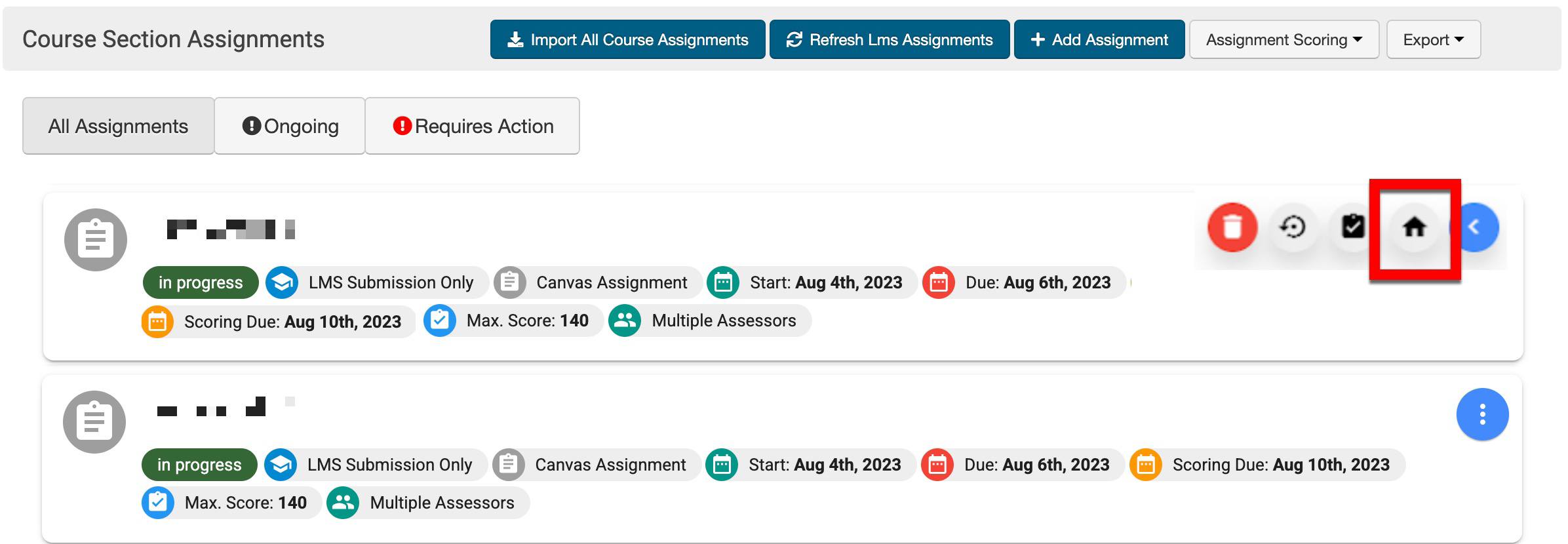The image size is (1568, 544).
Task: Click the home icon in action row
Action: coord(1414,227)
